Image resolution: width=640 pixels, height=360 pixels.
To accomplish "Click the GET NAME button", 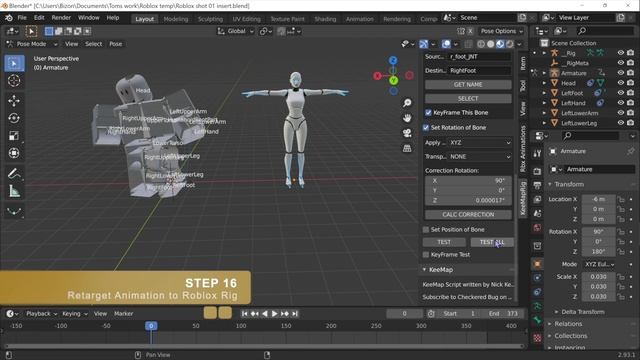I will click(468, 84).
